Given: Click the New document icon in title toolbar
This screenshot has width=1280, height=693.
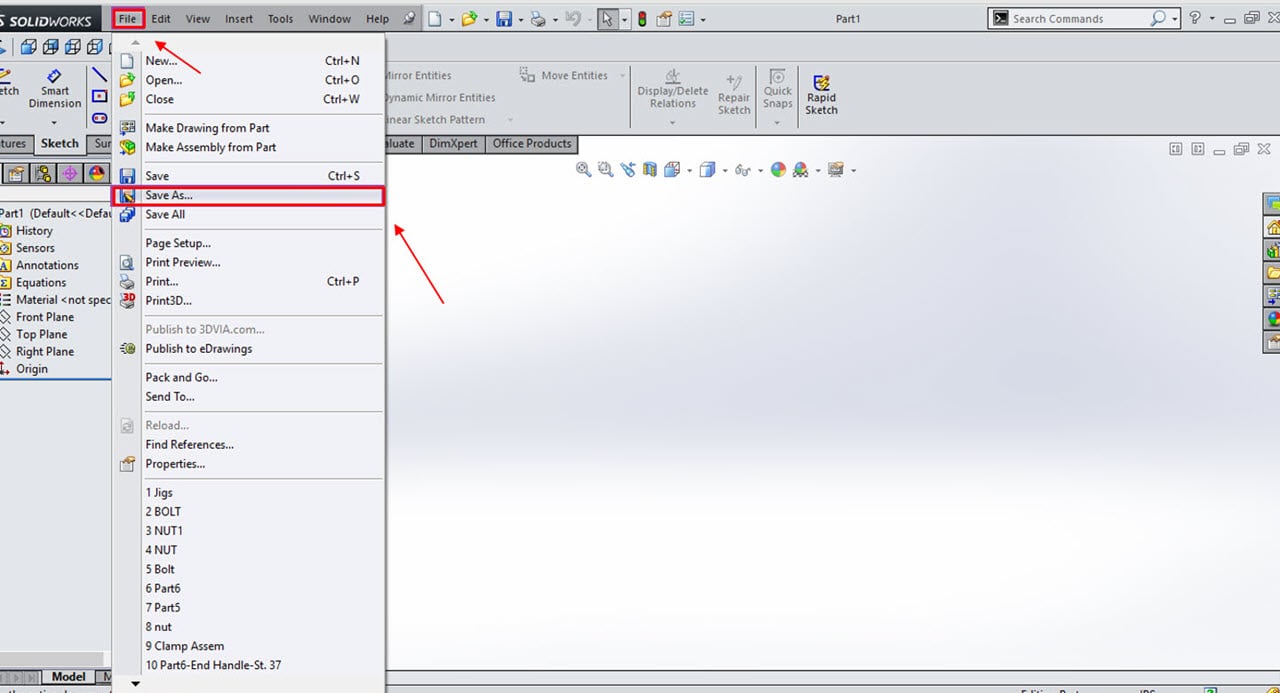Looking at the screenshot, I should tap(435, 19).
